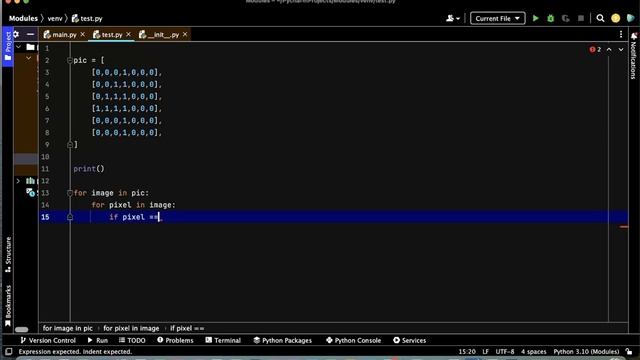
Task: Close the test.py tab
Action: click(129, 35)
